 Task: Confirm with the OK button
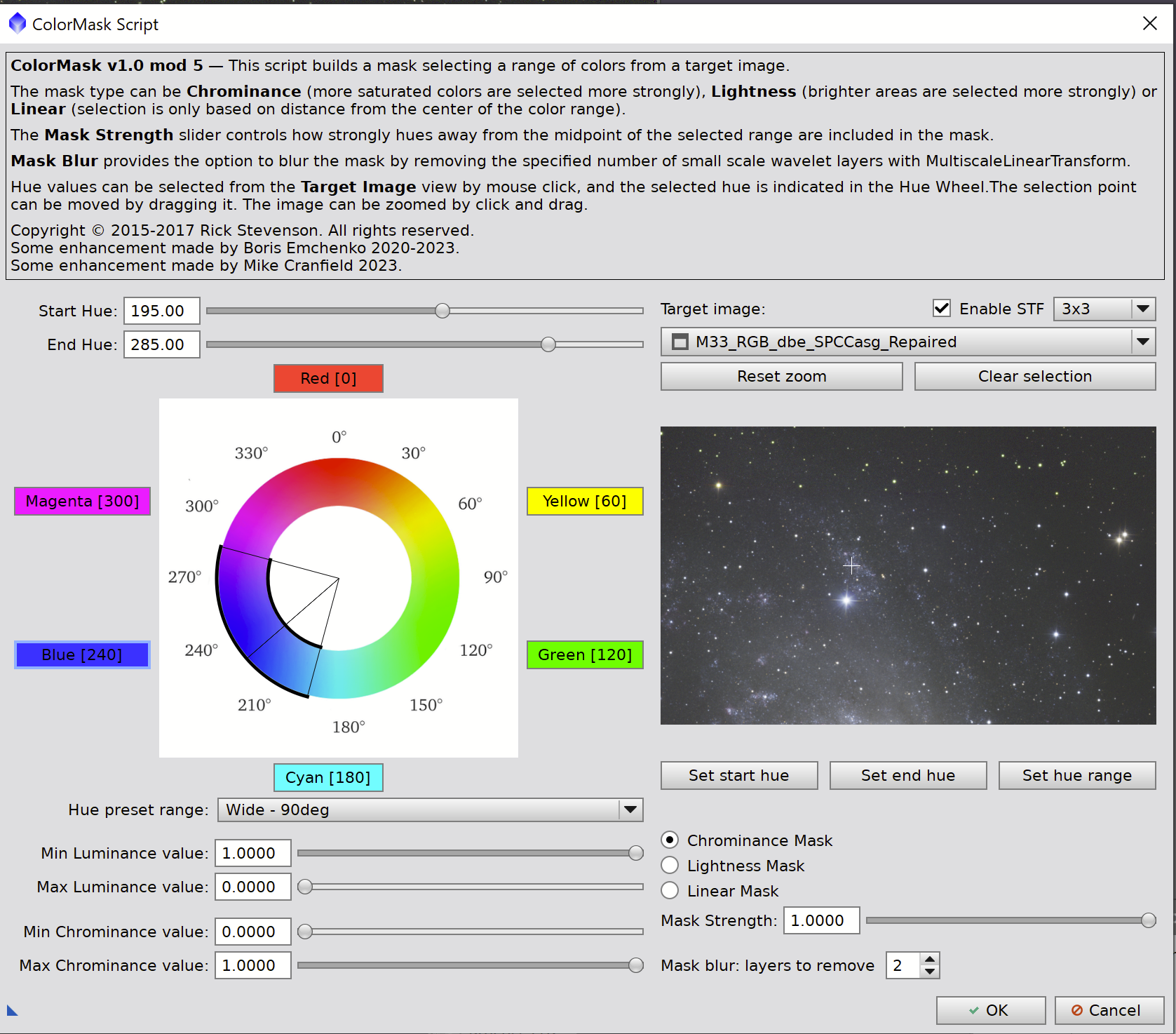click(x=990, y=1010)
